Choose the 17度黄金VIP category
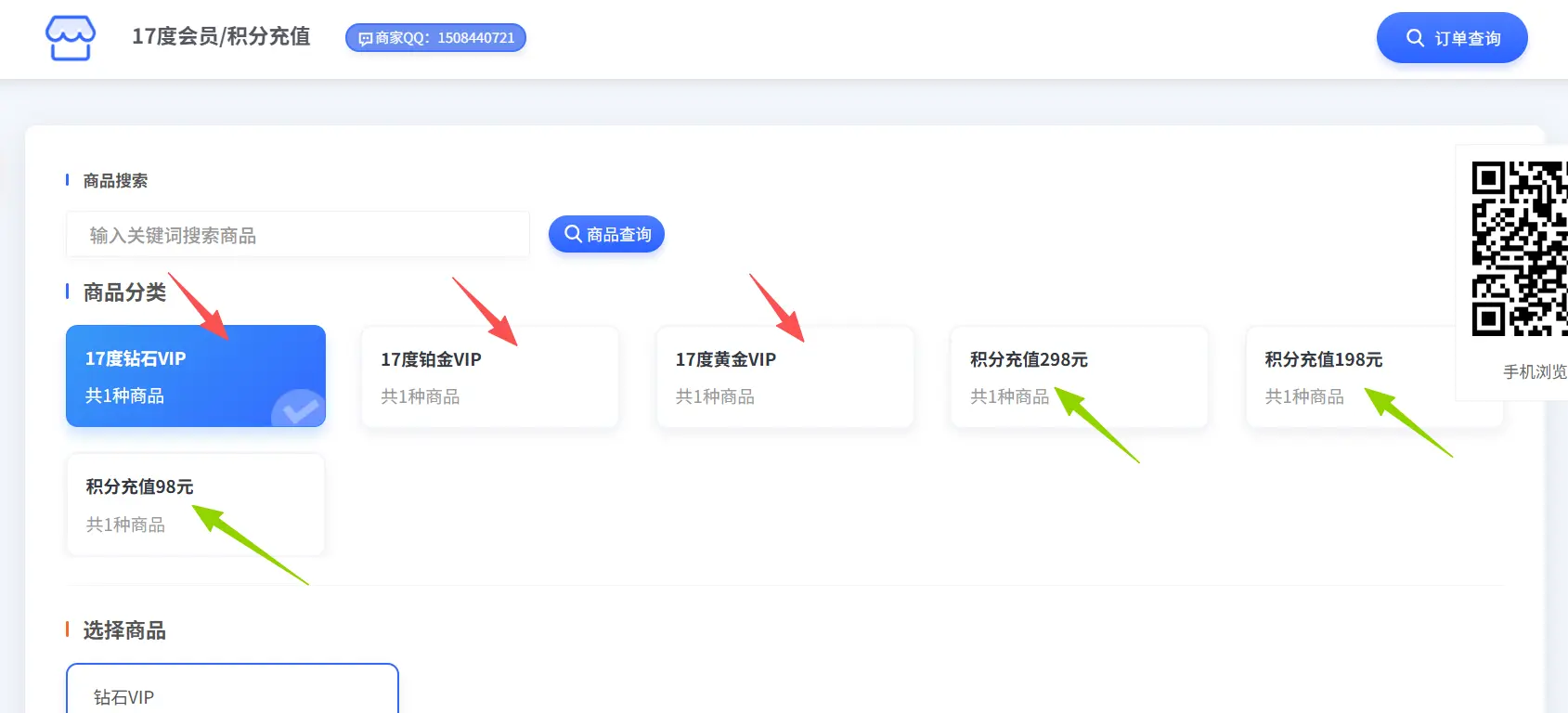This screenshot has height=713, width=1568. click(x=784, y=377)
